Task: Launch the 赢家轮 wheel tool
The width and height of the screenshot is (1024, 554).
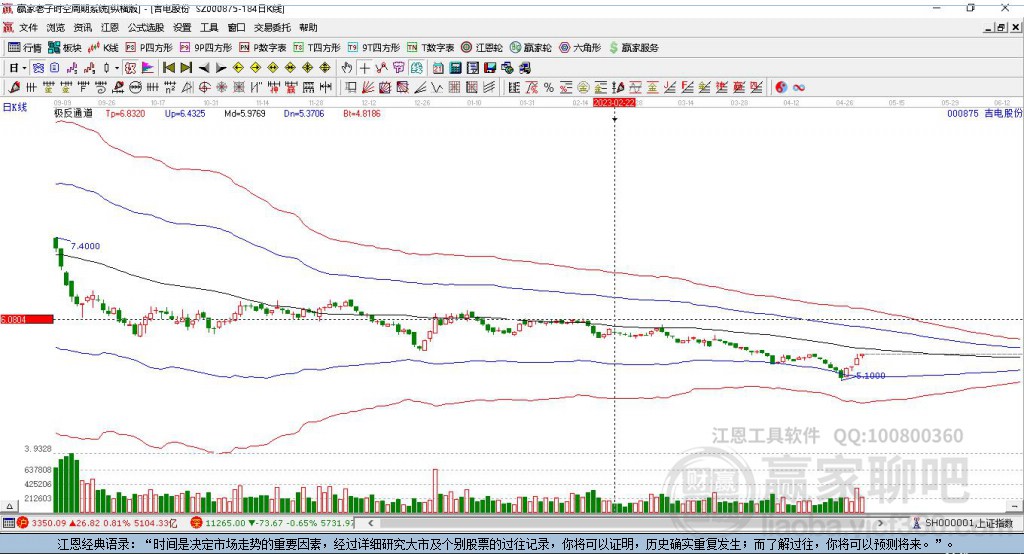Action: coord(530,48)
